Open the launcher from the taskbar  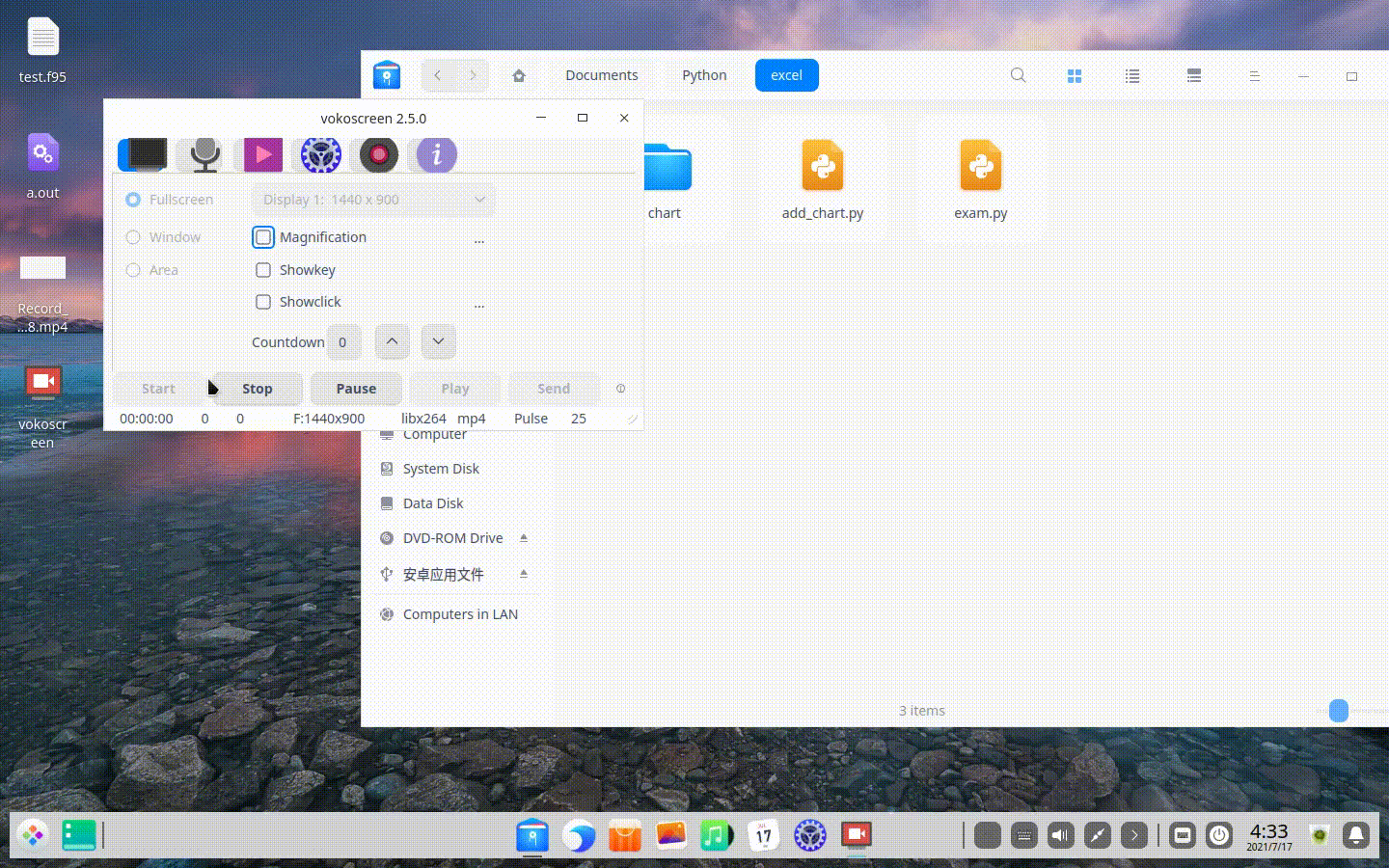33,835
